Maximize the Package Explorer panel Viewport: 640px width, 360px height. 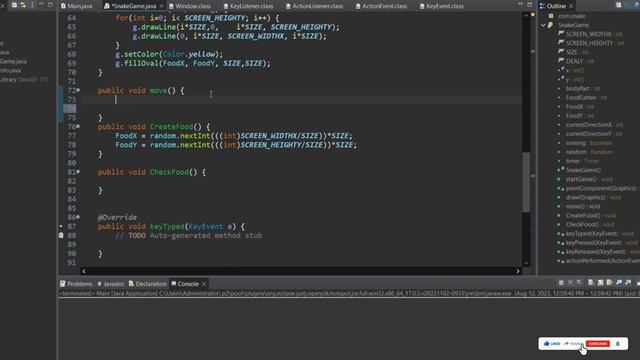tap(50, 5)
